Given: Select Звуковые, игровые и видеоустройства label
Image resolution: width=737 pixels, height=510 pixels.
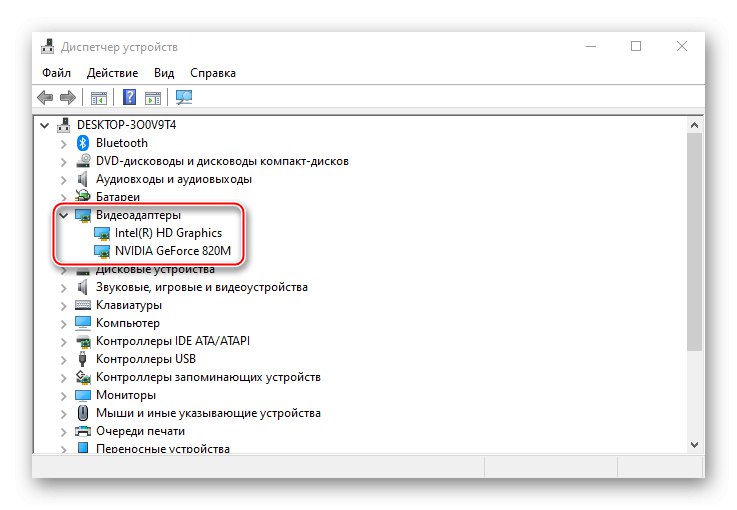Looking at the screenshot, I should (x=202, y=287).
